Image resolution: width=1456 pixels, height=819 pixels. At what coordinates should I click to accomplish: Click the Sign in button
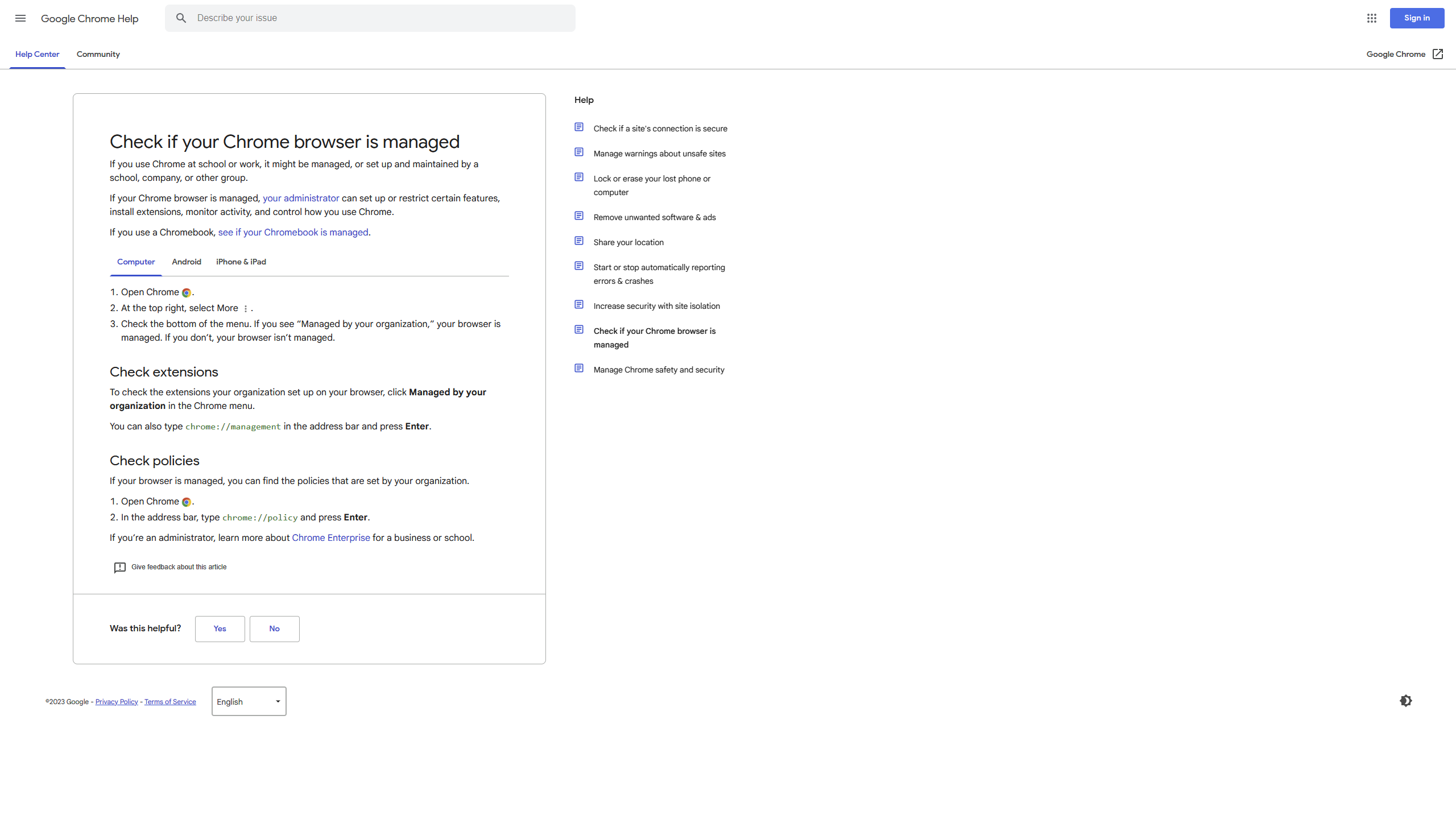(x=1417, y=18)
